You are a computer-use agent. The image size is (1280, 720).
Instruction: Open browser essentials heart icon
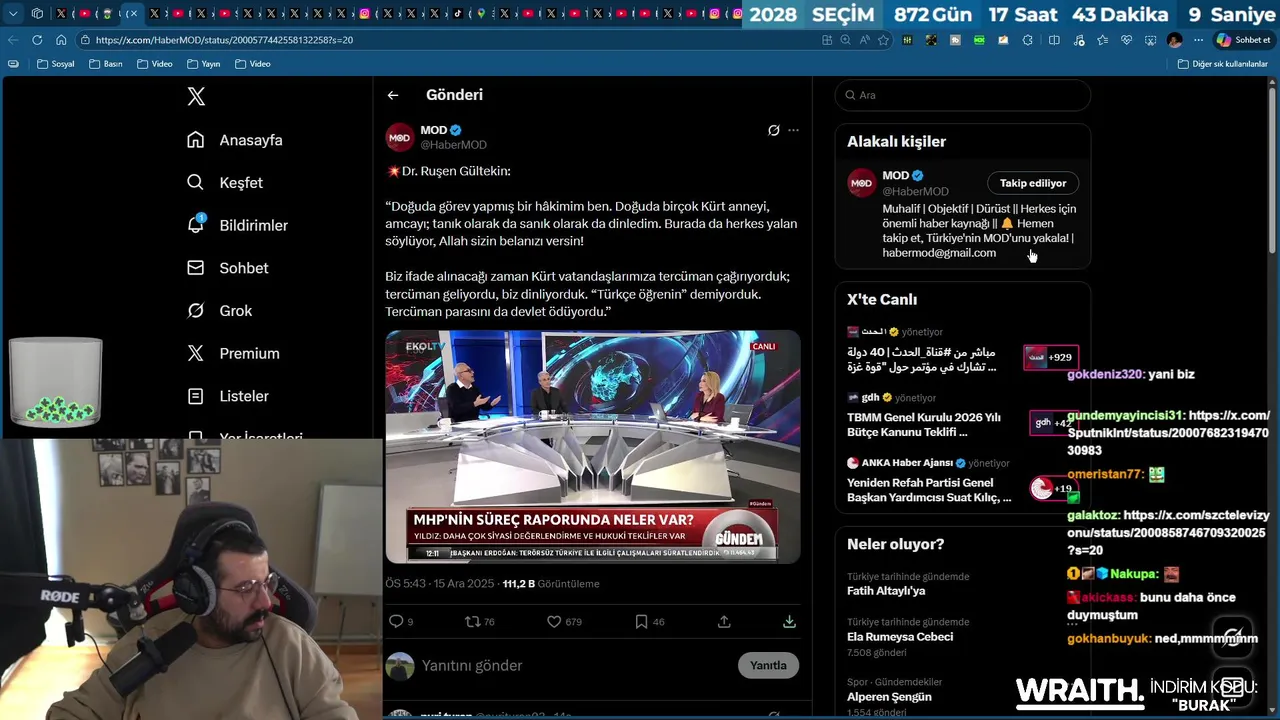pos(1127,40)
